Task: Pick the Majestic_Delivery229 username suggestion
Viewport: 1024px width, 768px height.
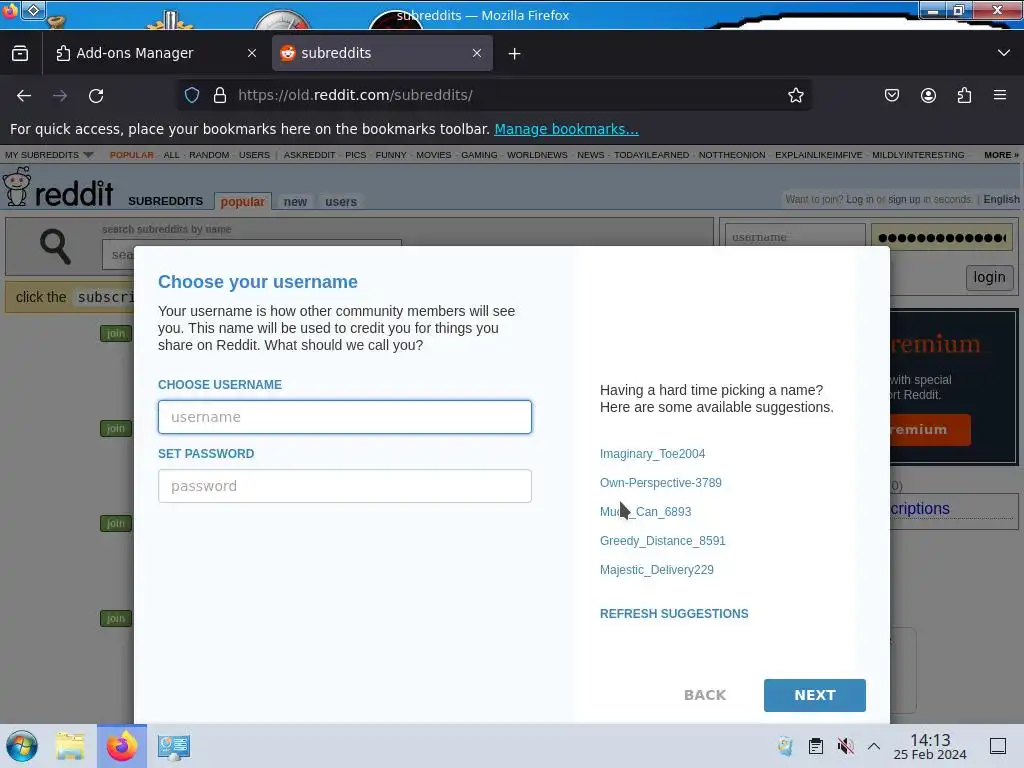Action: 656,569
